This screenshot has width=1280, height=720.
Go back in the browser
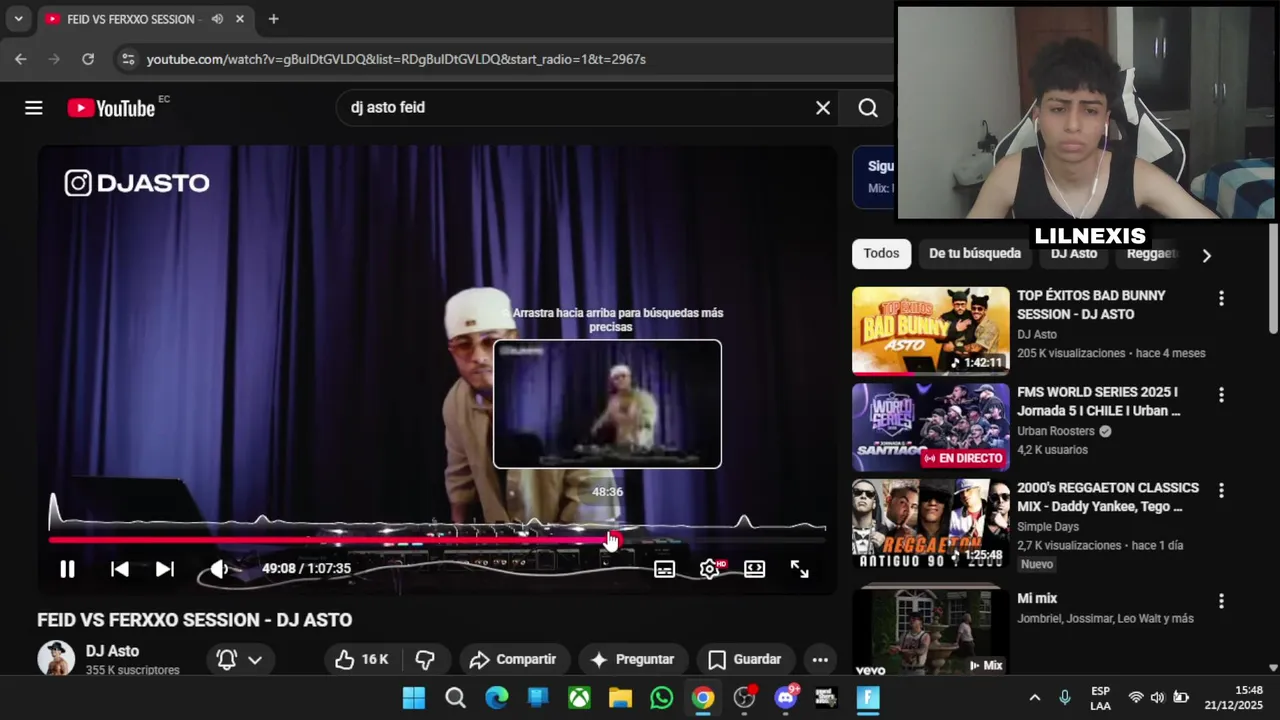point(20,59)
